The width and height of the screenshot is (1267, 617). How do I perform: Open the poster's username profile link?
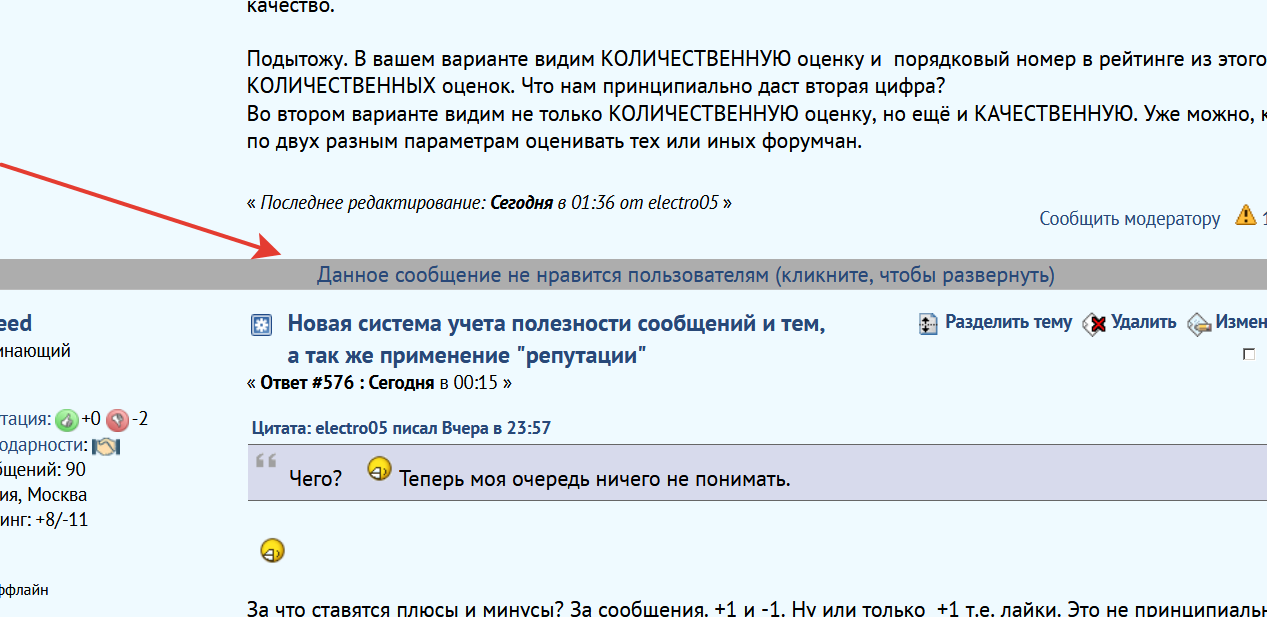pos(15,323)
